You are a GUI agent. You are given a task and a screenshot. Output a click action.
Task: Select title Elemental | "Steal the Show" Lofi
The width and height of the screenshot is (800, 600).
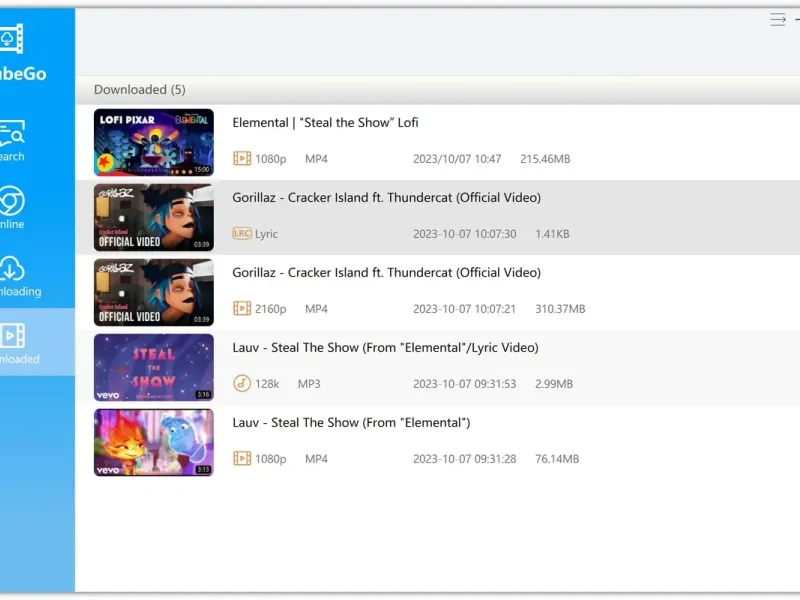tap(325, 123)
